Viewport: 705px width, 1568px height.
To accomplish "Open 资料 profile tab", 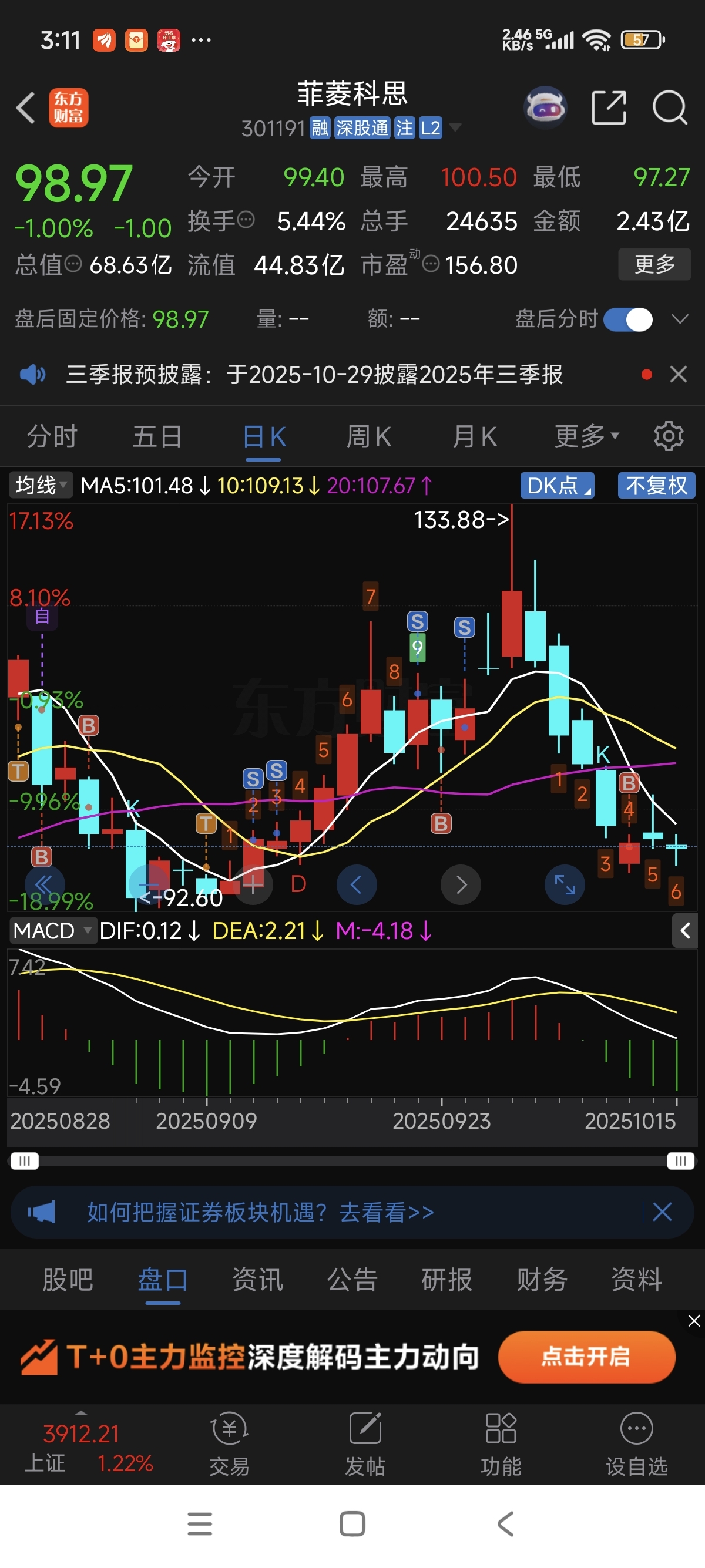I will (637, 1279).
